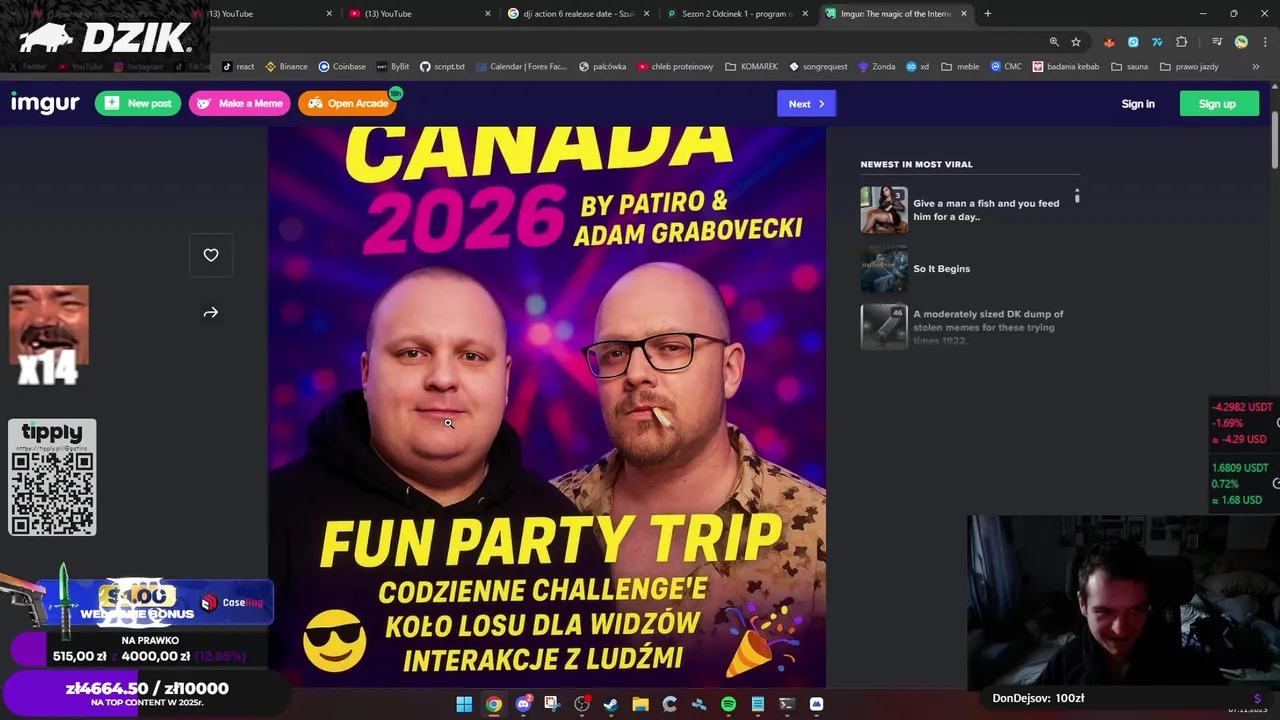Image resolution: width=1280 pixels, height=720 pixels.
Task: Bookmark this page with star icon
Action: [x=1076, y=42]
